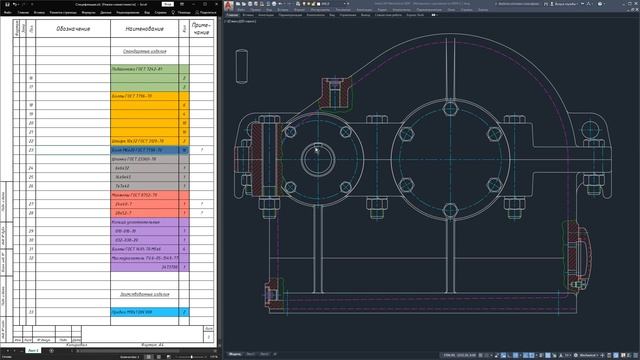Switch Excel to Normal view icon
The image size is (640, 360).
[149, 357]
